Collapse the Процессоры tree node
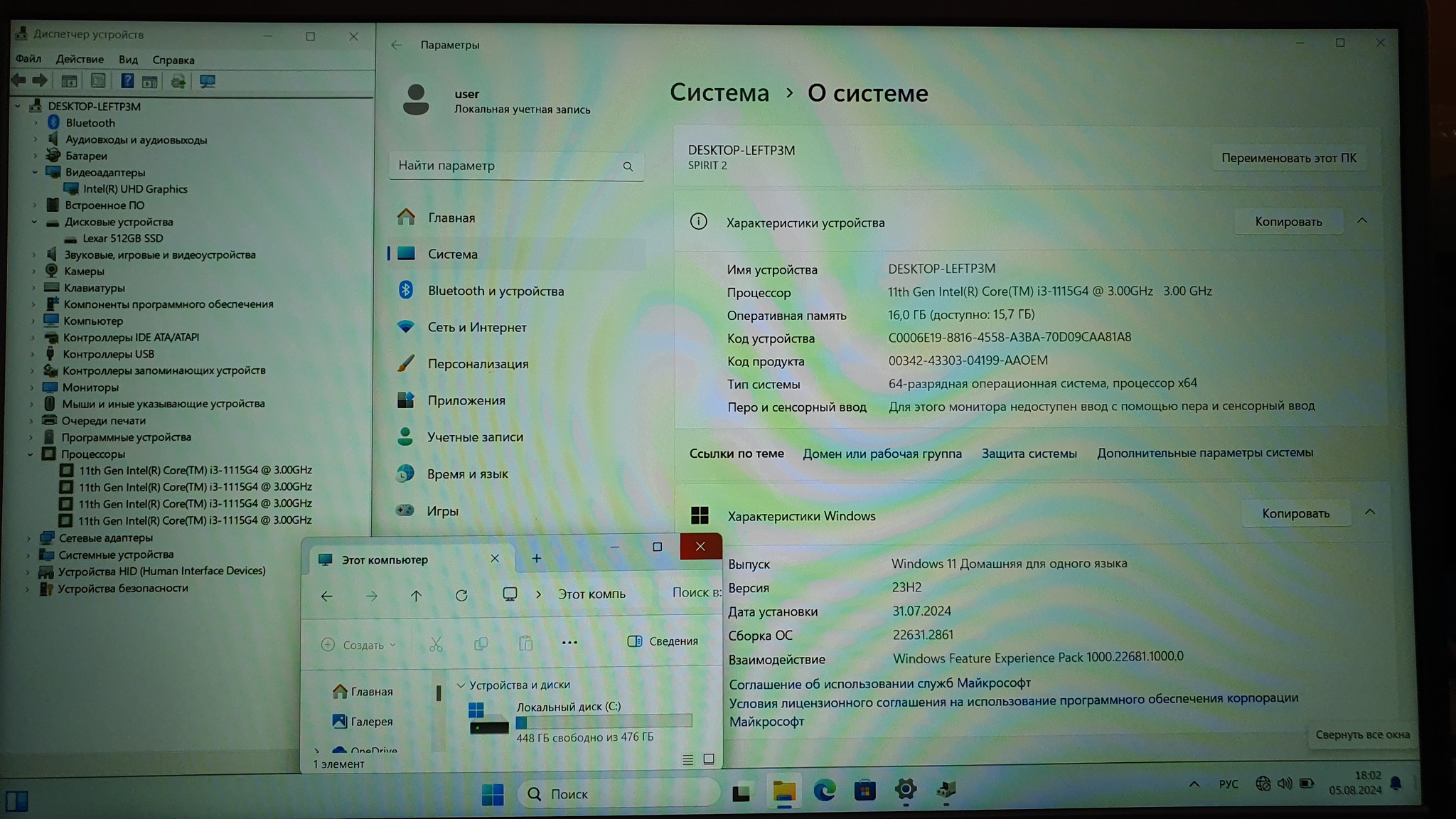 pos(31,454)
